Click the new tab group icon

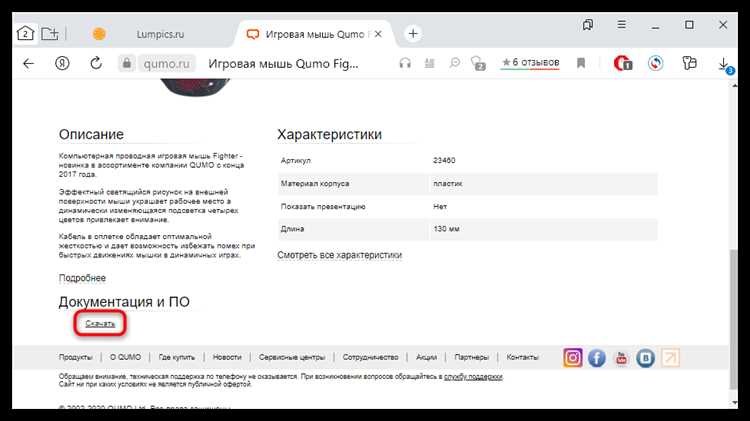[x=50, y=34]
